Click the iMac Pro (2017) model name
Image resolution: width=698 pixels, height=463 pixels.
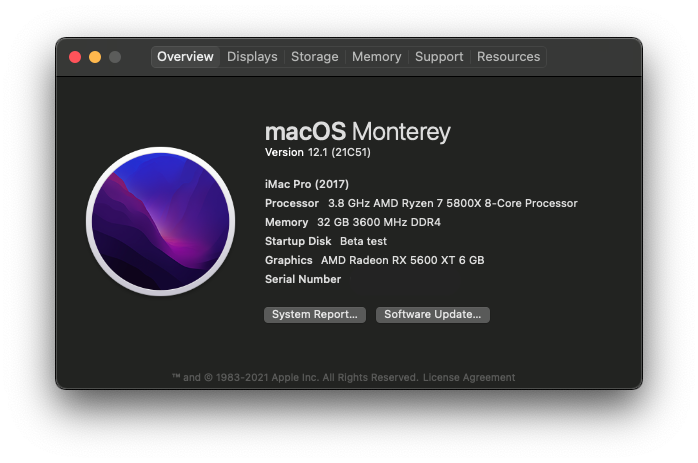[x=306, y=184]
